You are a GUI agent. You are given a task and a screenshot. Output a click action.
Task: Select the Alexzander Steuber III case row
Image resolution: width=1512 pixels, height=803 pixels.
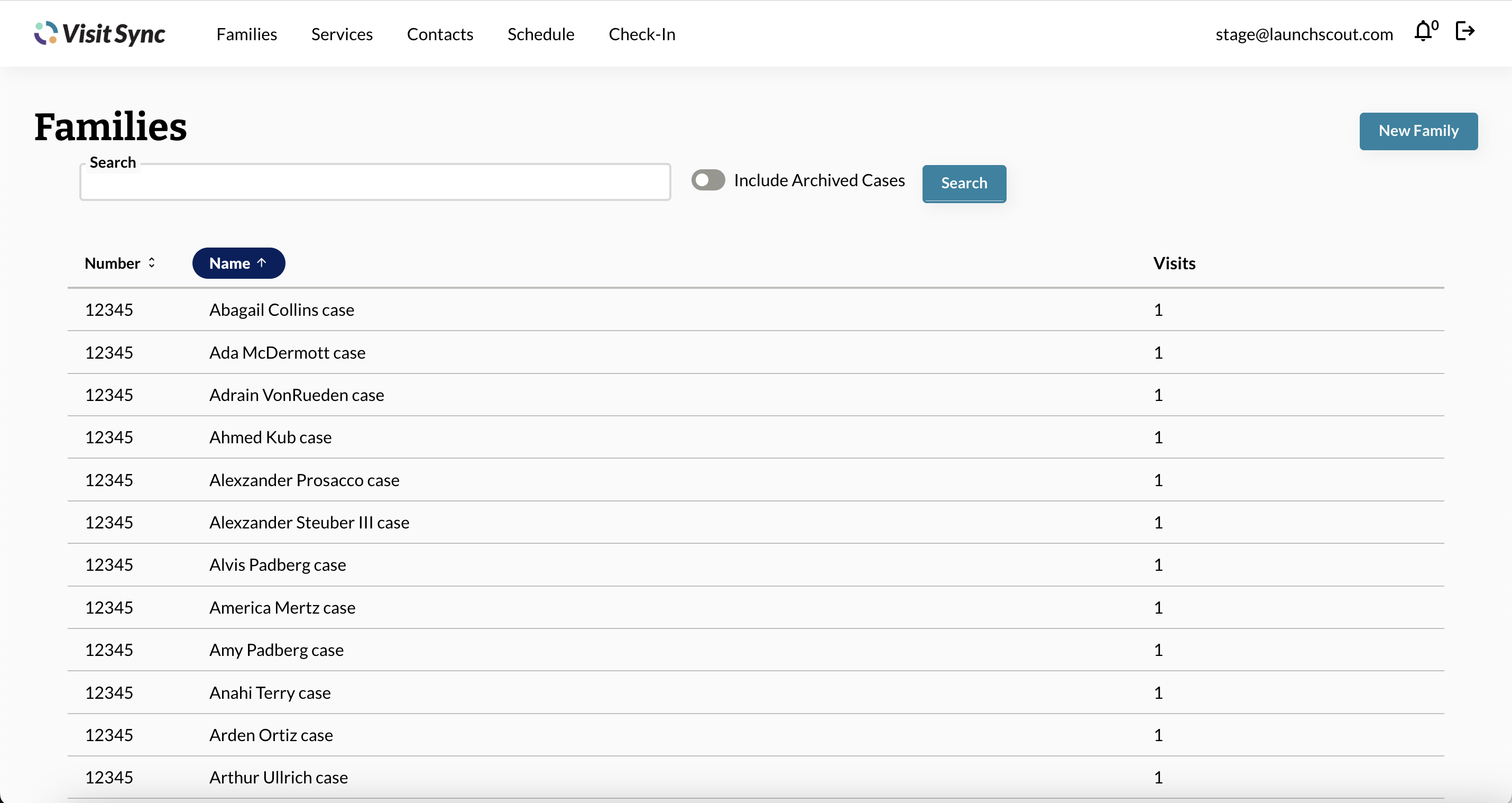309,522
